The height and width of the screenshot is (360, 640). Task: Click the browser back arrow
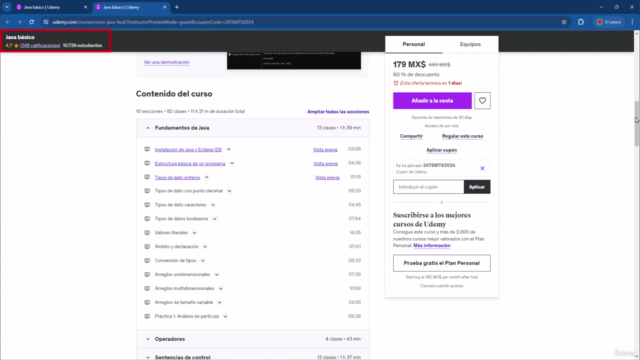pos(8,22)
